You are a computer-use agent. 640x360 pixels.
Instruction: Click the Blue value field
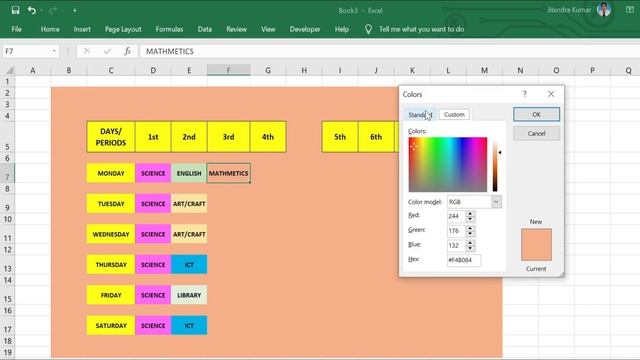(x=456, y=245)
